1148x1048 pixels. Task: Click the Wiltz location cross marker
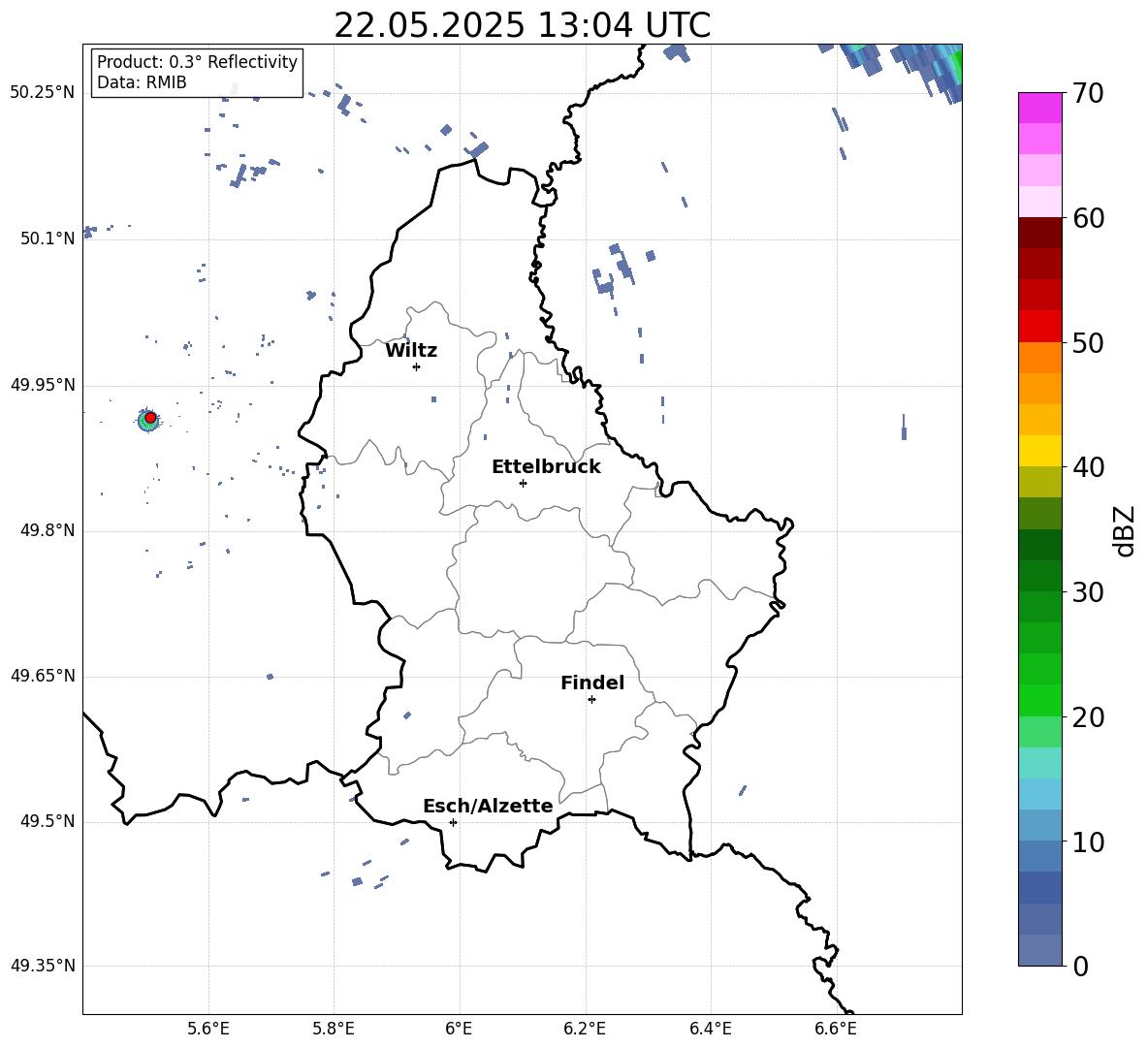point(417,366)
